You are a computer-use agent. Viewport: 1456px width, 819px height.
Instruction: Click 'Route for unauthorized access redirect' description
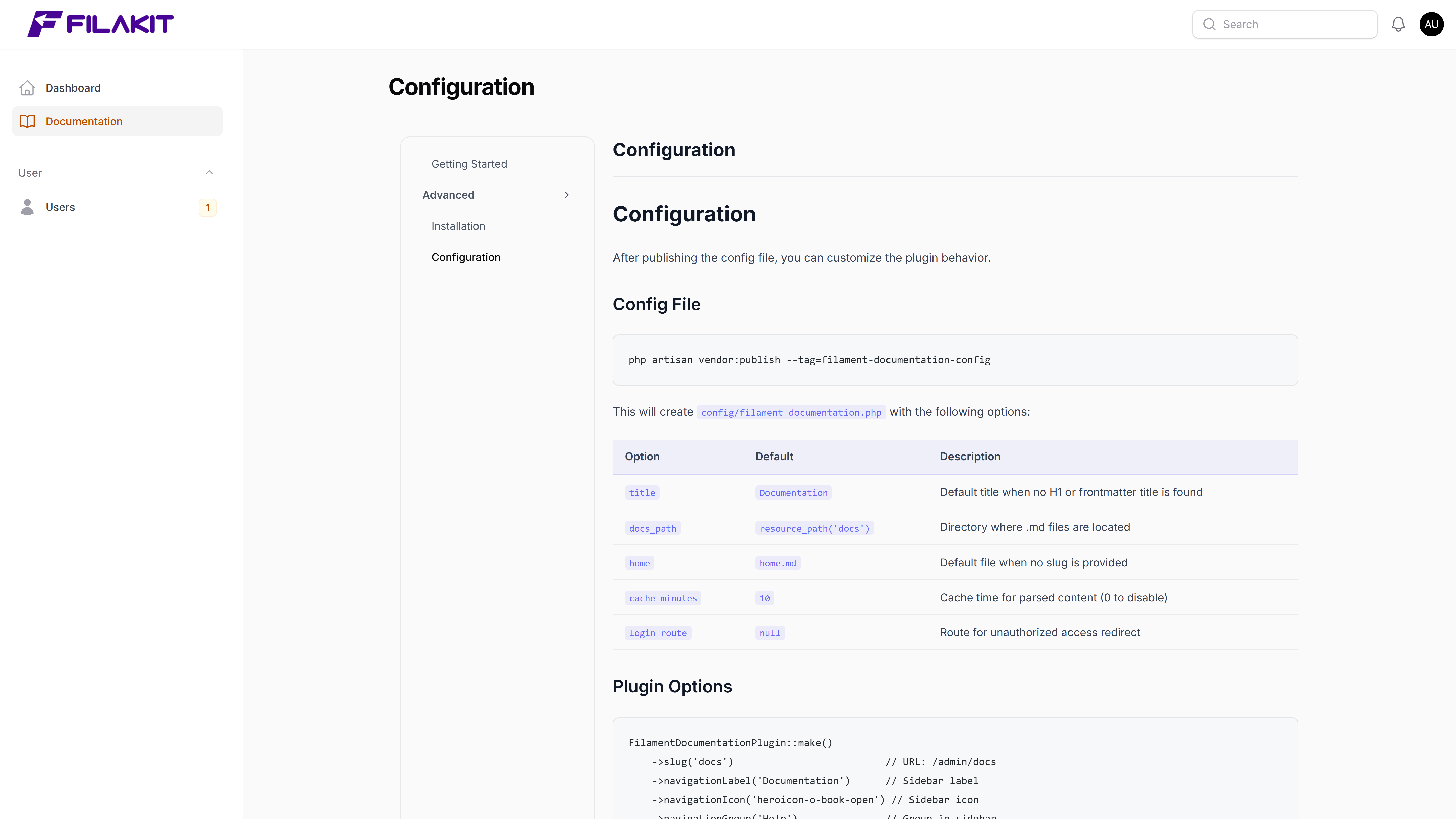tap(1040, 633)
